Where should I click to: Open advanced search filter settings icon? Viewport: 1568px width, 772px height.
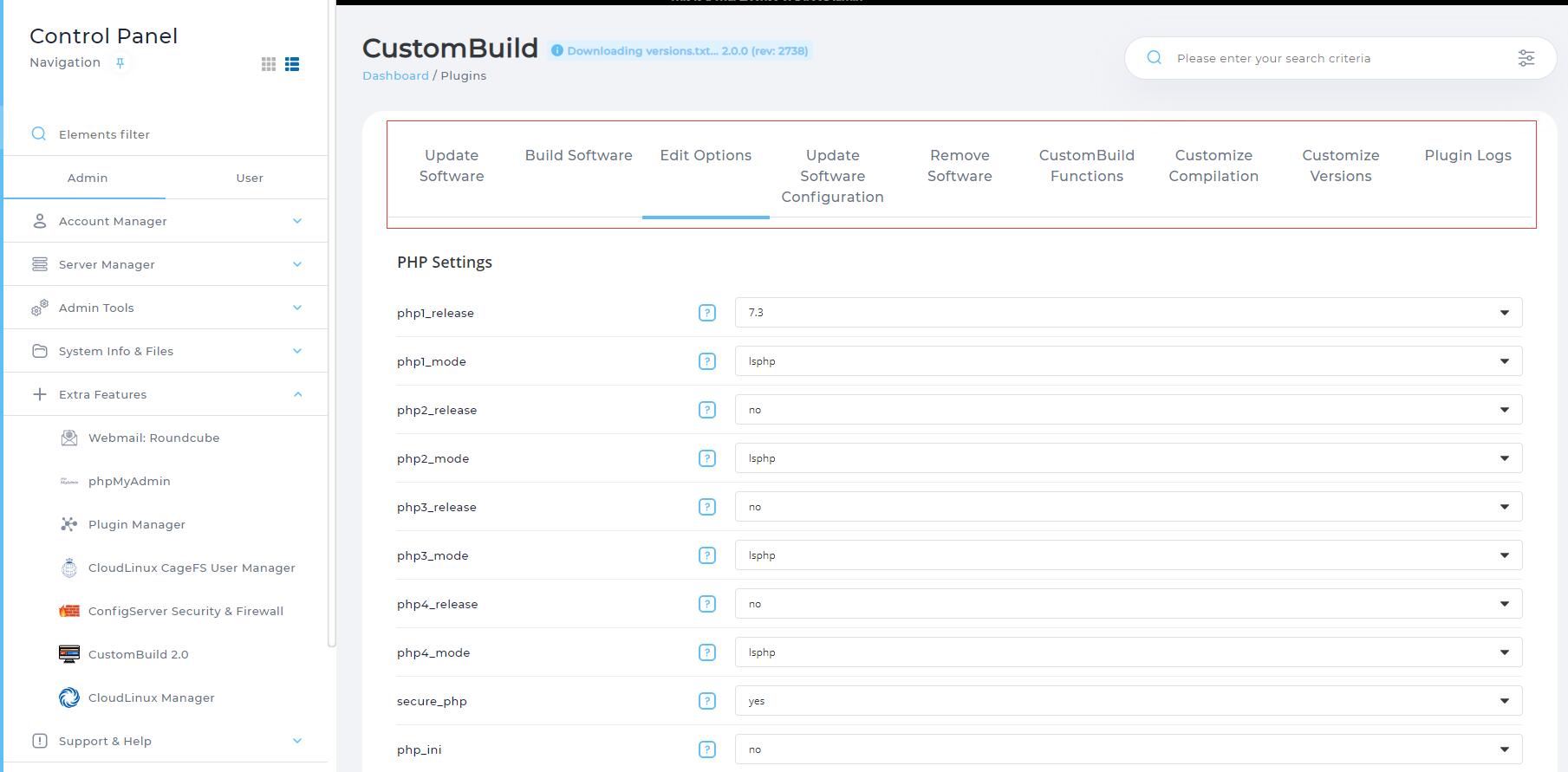point(1526,58)
